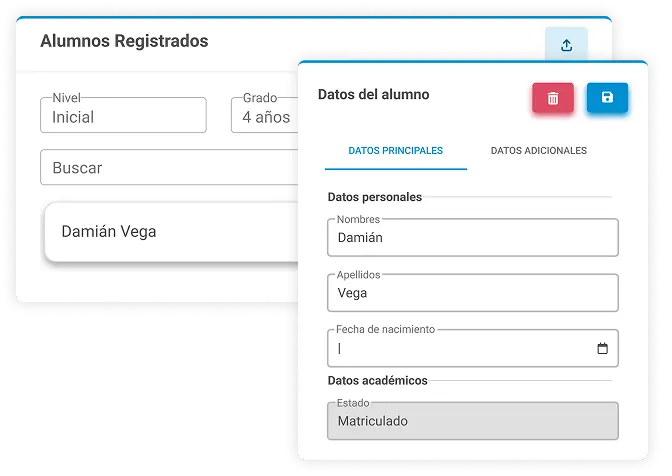The width and height of the screenshot is (672, 476).
Task: Switch to the Datos Adicionales tab
Action: tap(539, 151)
